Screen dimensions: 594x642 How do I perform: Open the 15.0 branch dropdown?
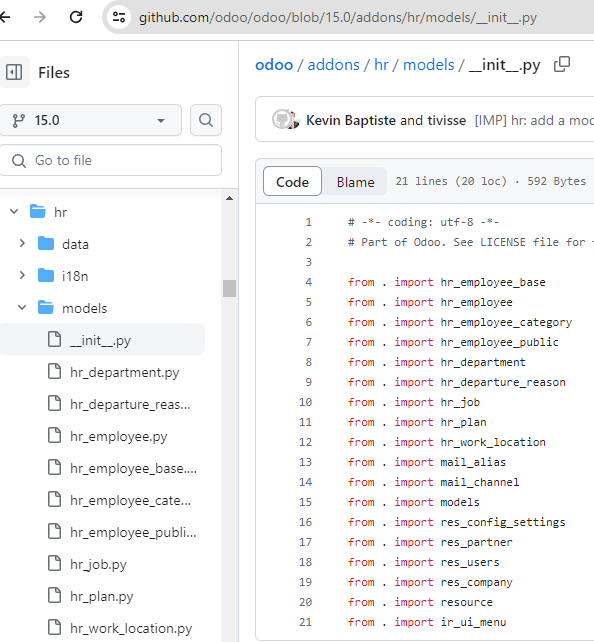point(90,120)
